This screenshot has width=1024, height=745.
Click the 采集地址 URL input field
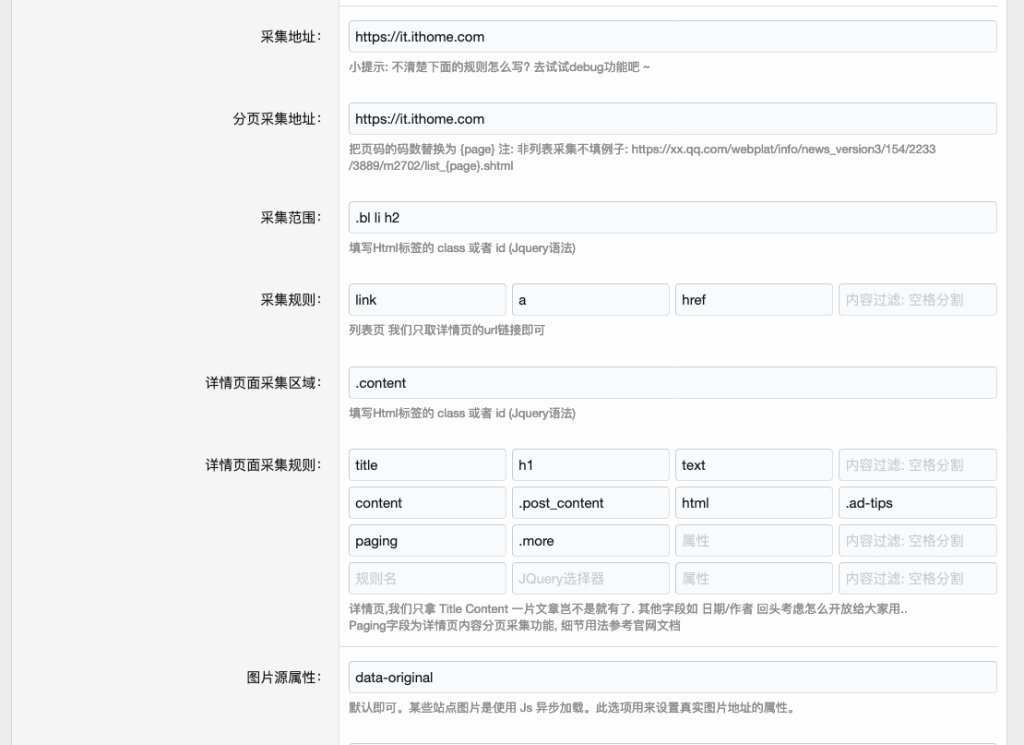coord(672,37)
